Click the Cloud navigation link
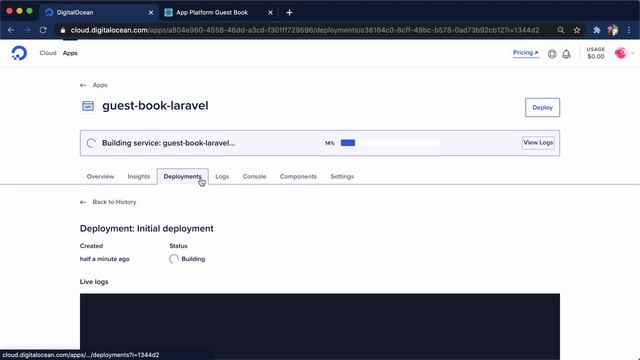The height and width of the screenshot is (360, 640). 48,53
